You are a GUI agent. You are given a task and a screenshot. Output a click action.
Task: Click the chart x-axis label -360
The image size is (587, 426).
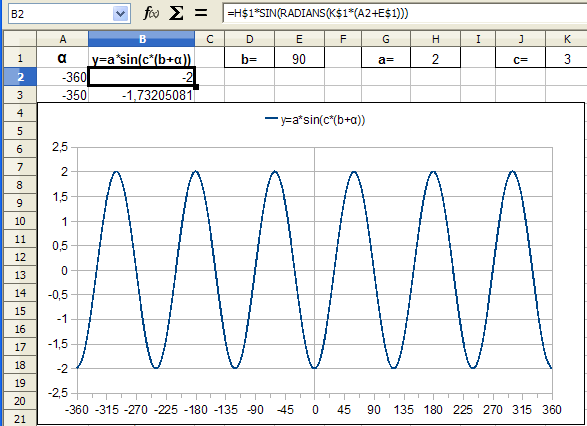77,410
